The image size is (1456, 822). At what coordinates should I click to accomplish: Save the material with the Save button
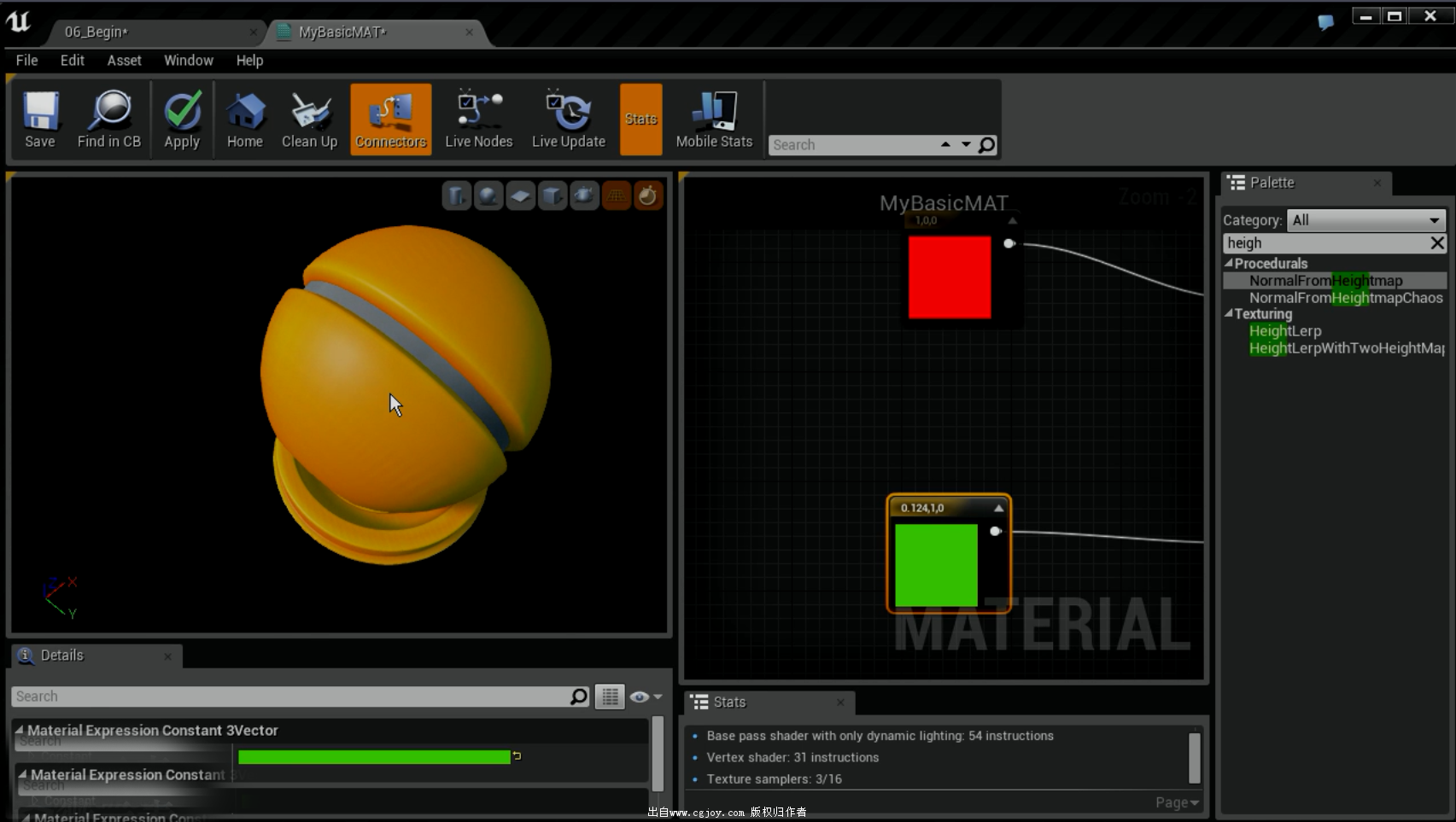point(40,120)
